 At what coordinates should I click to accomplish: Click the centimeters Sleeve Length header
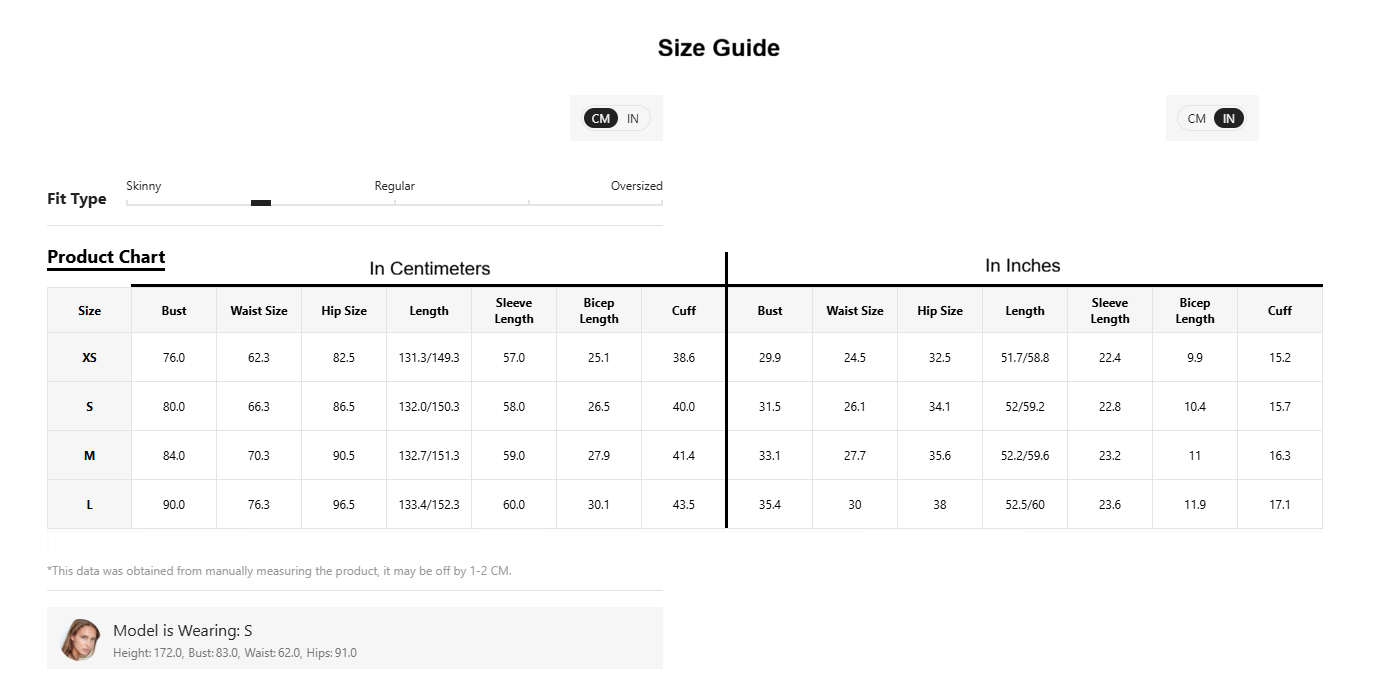(514, 311)
